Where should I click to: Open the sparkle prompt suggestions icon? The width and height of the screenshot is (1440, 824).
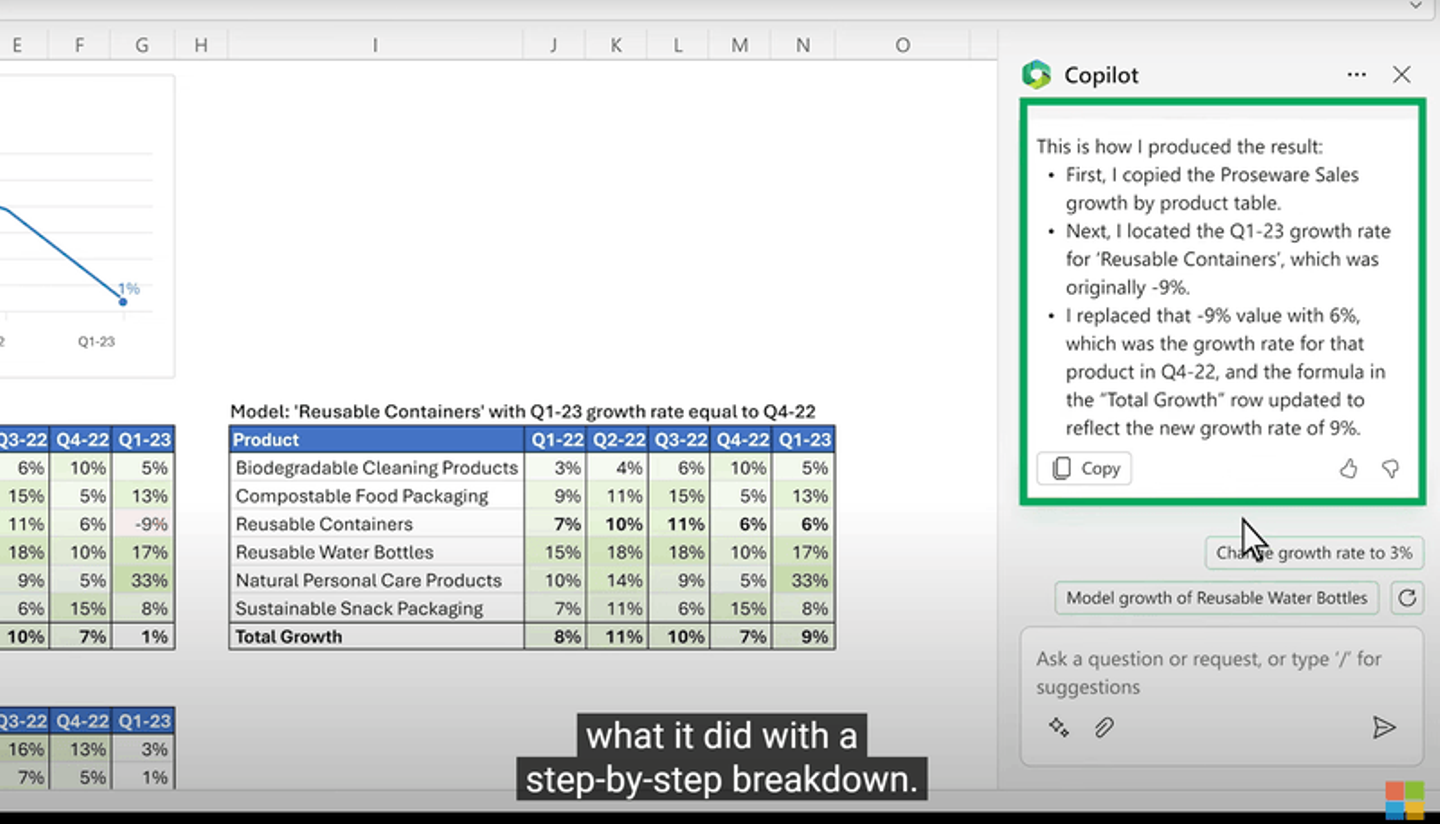pos(1059,727)
